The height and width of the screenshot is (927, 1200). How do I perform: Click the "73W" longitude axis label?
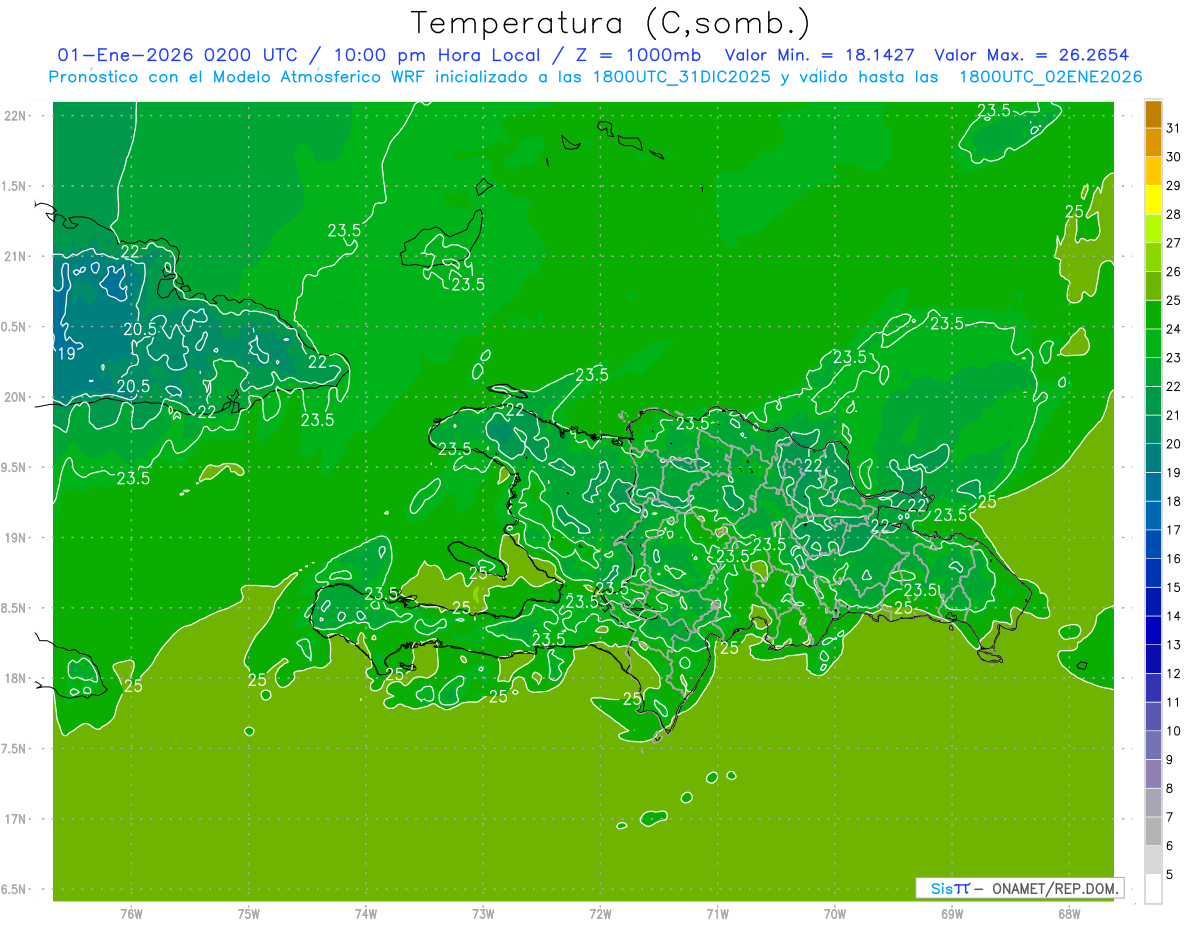[483, 914]
